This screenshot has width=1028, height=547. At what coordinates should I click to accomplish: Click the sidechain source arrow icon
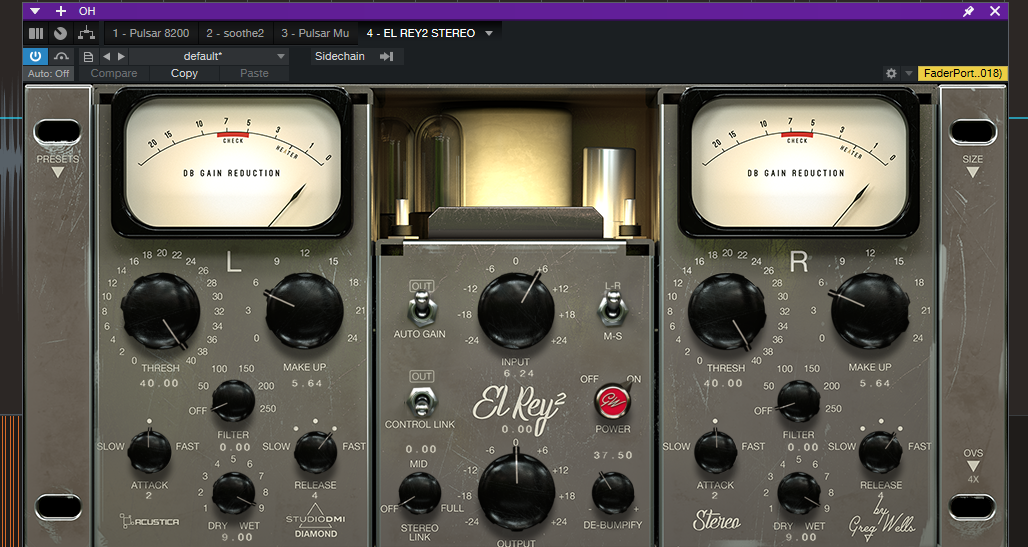pyautogui.click(x=387, y=56)
